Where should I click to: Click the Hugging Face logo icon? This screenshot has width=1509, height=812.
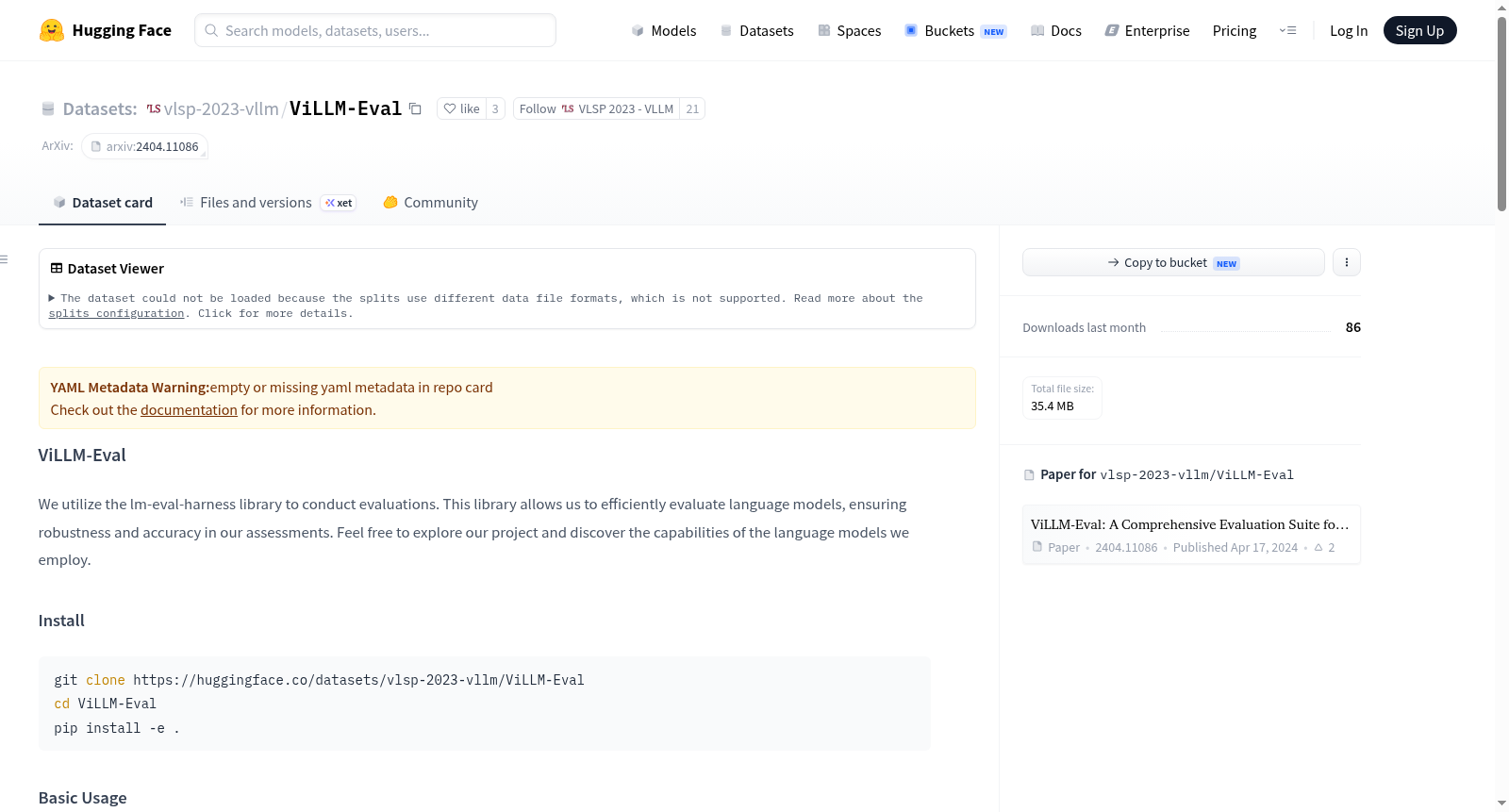pos(52,30)
